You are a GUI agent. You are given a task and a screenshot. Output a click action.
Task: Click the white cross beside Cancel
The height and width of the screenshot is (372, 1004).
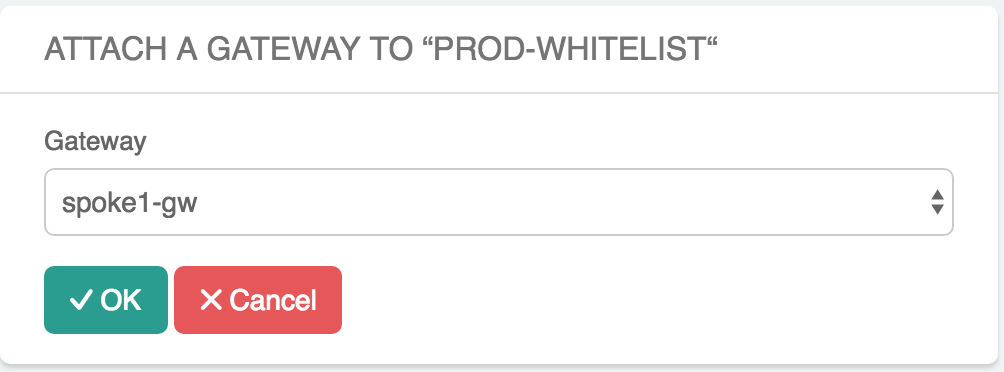point(211,300)
